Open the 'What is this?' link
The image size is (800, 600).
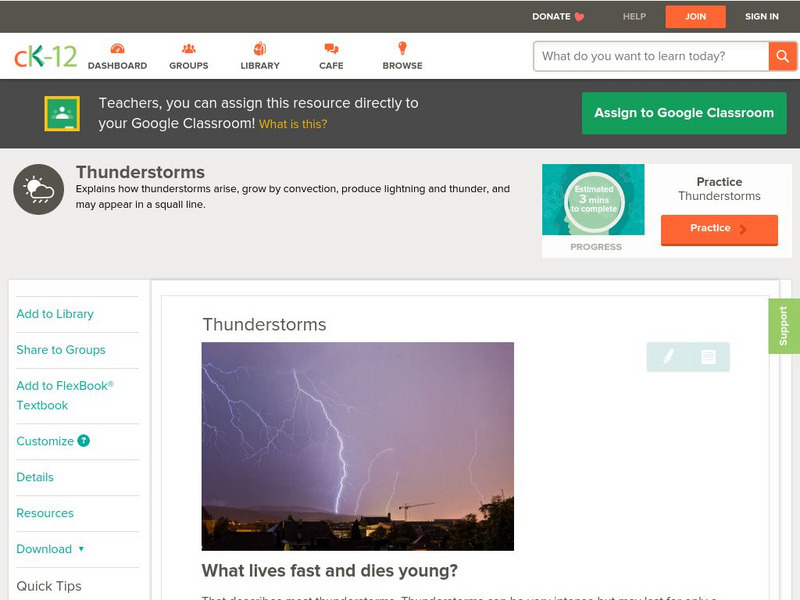click(293, 124)
